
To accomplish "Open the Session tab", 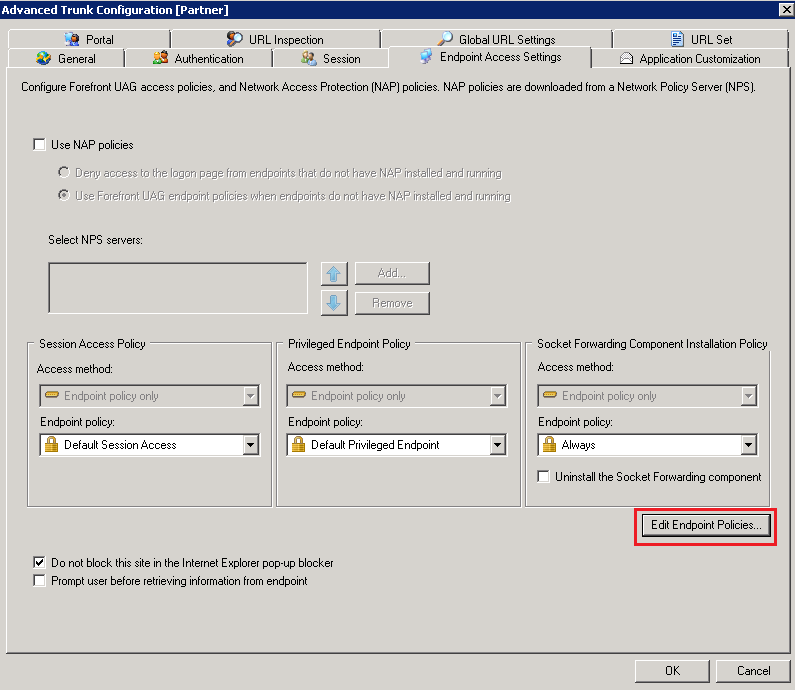I will point(331,58).
